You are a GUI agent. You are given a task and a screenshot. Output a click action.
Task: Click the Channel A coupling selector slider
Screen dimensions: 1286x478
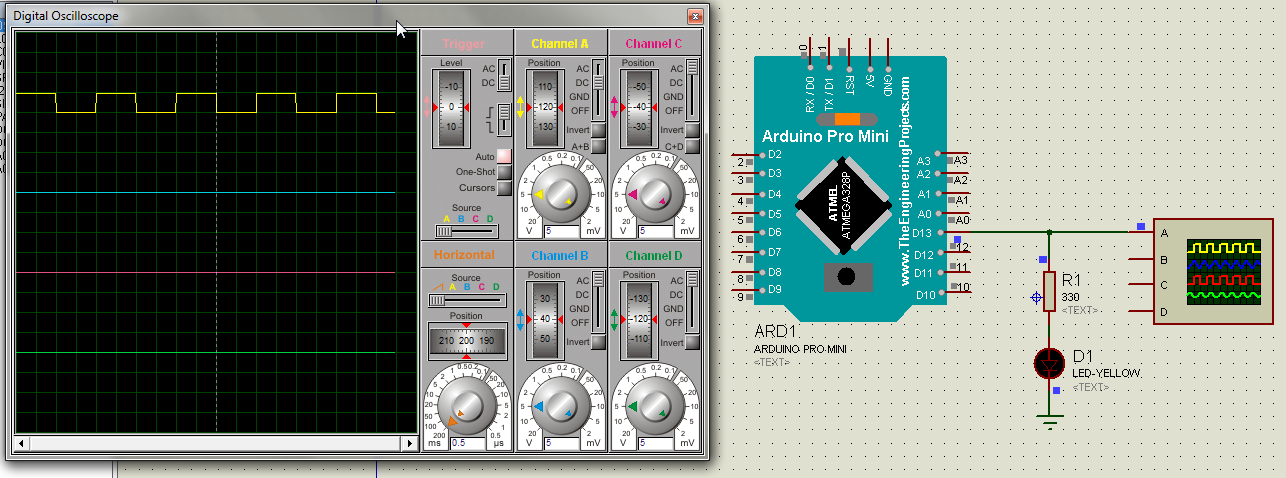coord(598,90)
